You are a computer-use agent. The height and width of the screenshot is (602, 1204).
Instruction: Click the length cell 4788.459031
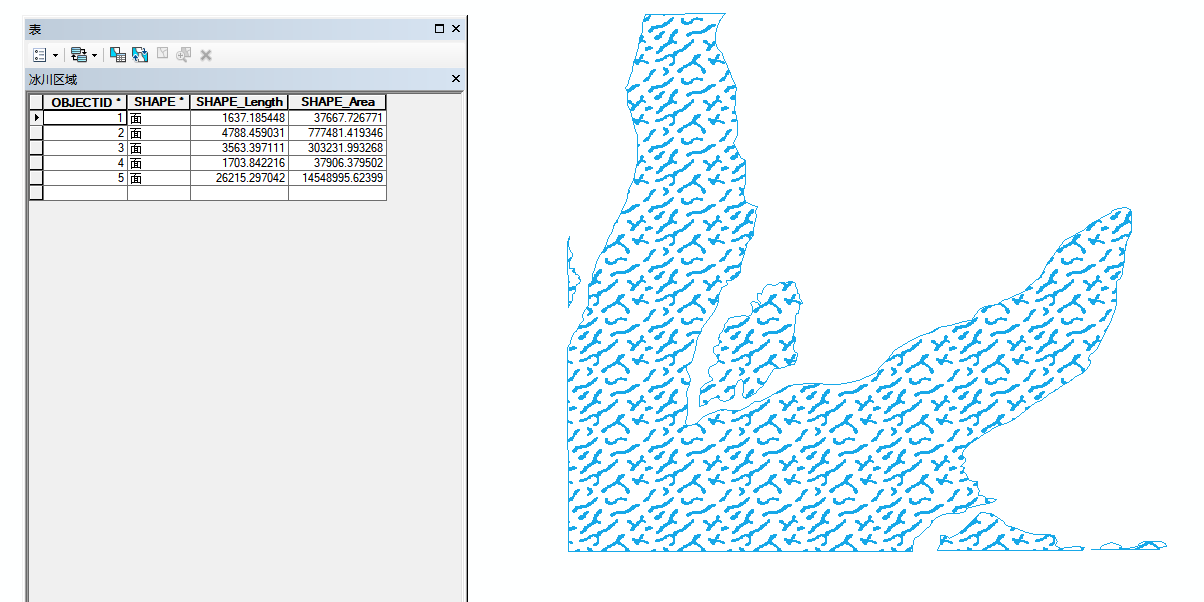(239, 132)
